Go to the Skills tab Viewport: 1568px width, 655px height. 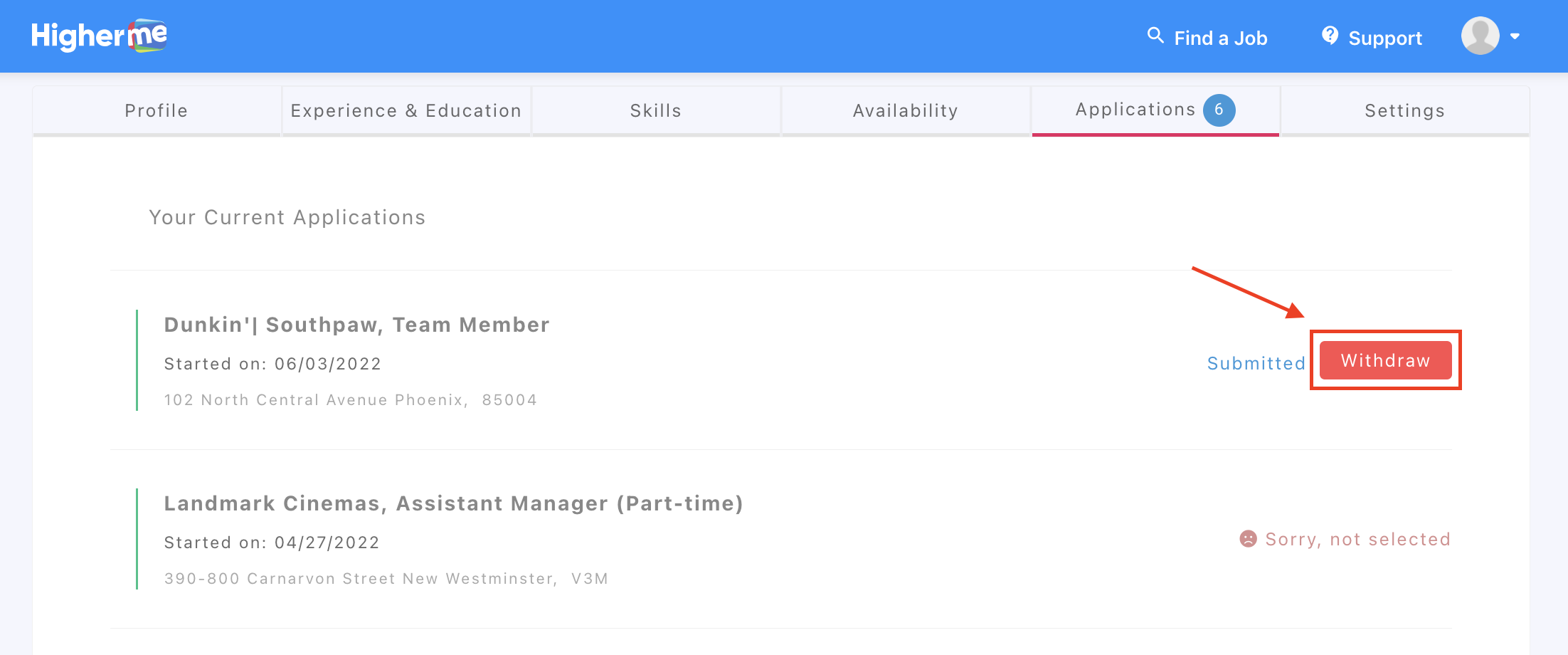(x=656, y=111)
